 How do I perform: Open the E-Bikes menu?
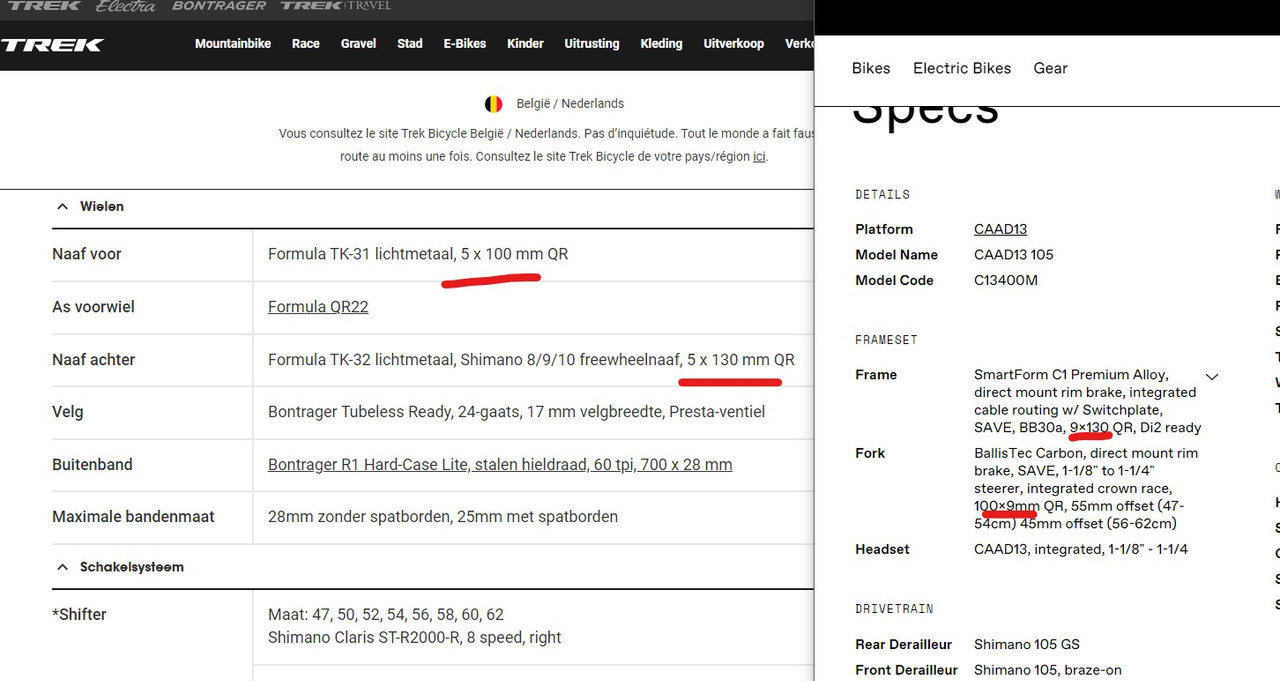(x=465, y=44)
